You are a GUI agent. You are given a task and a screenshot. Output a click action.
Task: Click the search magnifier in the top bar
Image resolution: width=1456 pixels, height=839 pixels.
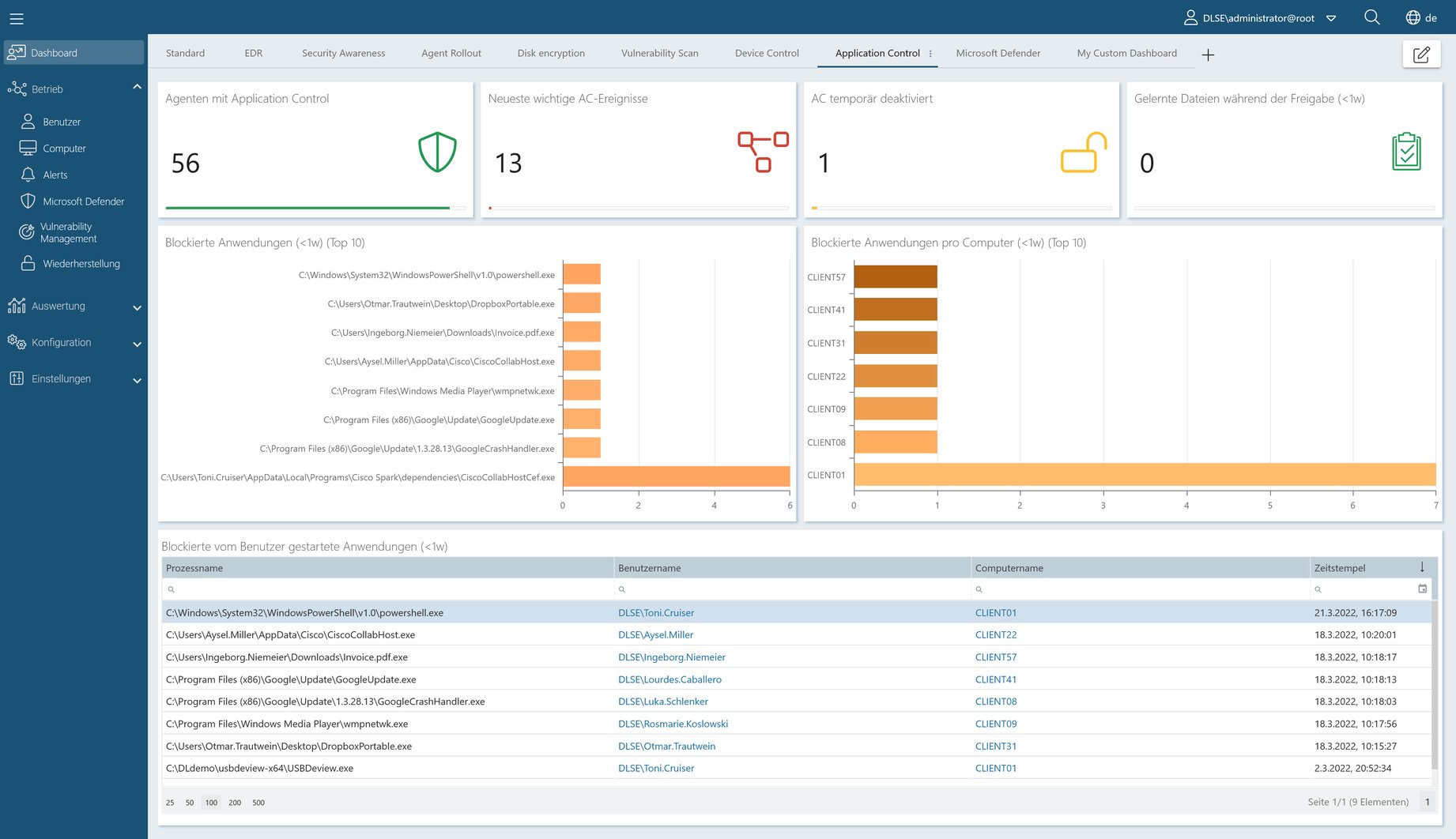point(1372,17)
